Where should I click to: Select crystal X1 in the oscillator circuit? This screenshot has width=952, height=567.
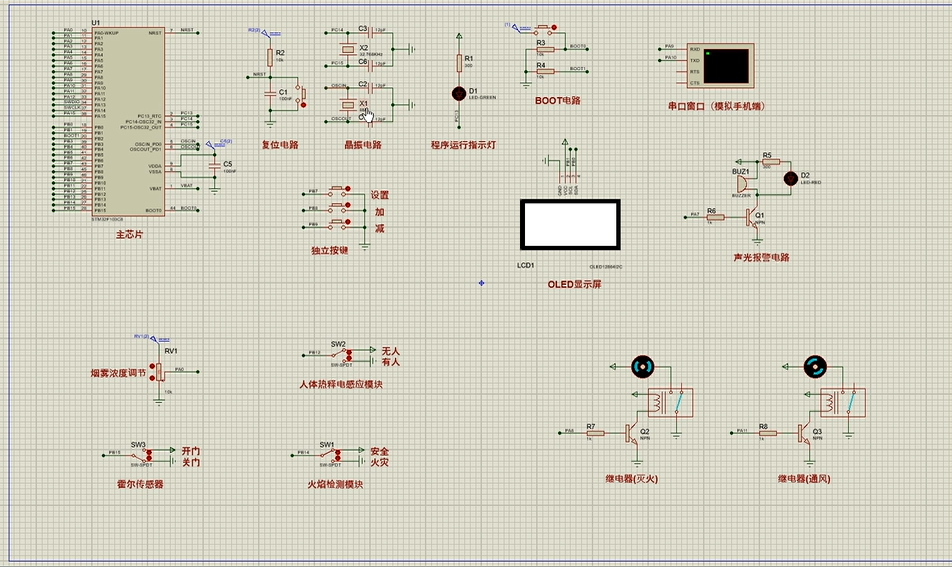coord(347,104)
